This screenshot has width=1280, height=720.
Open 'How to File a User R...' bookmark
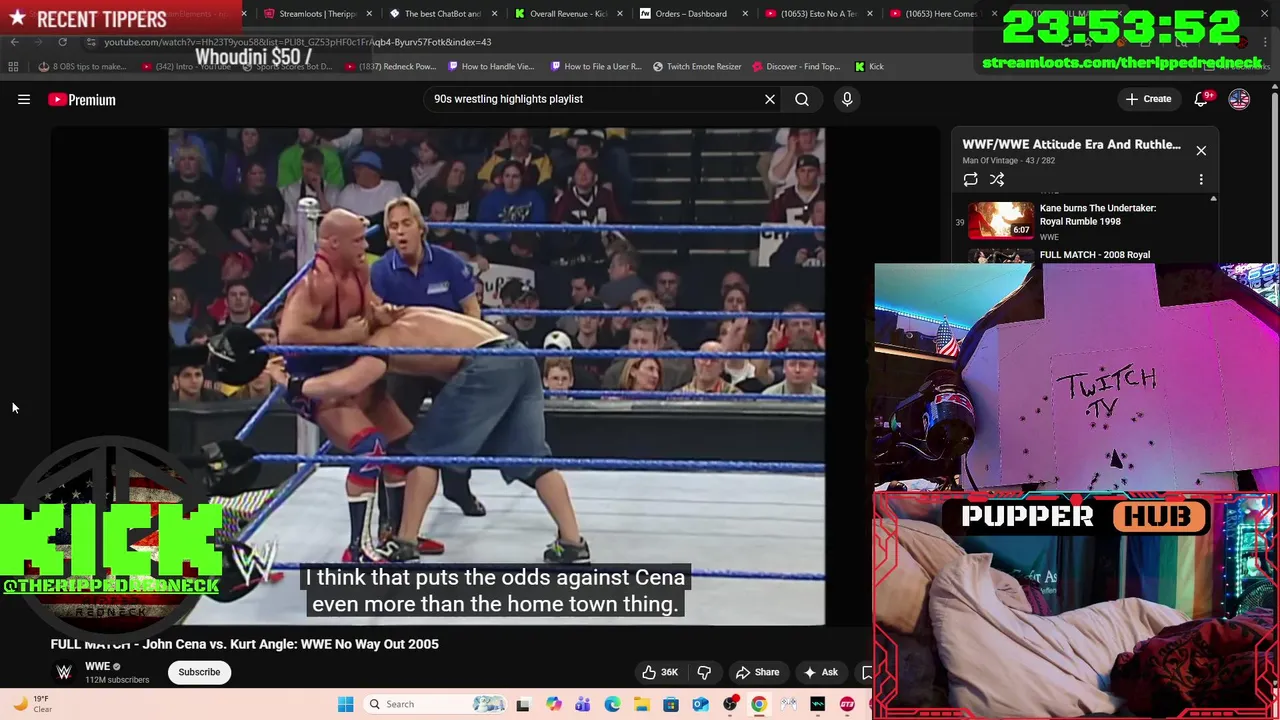(596, 66)
